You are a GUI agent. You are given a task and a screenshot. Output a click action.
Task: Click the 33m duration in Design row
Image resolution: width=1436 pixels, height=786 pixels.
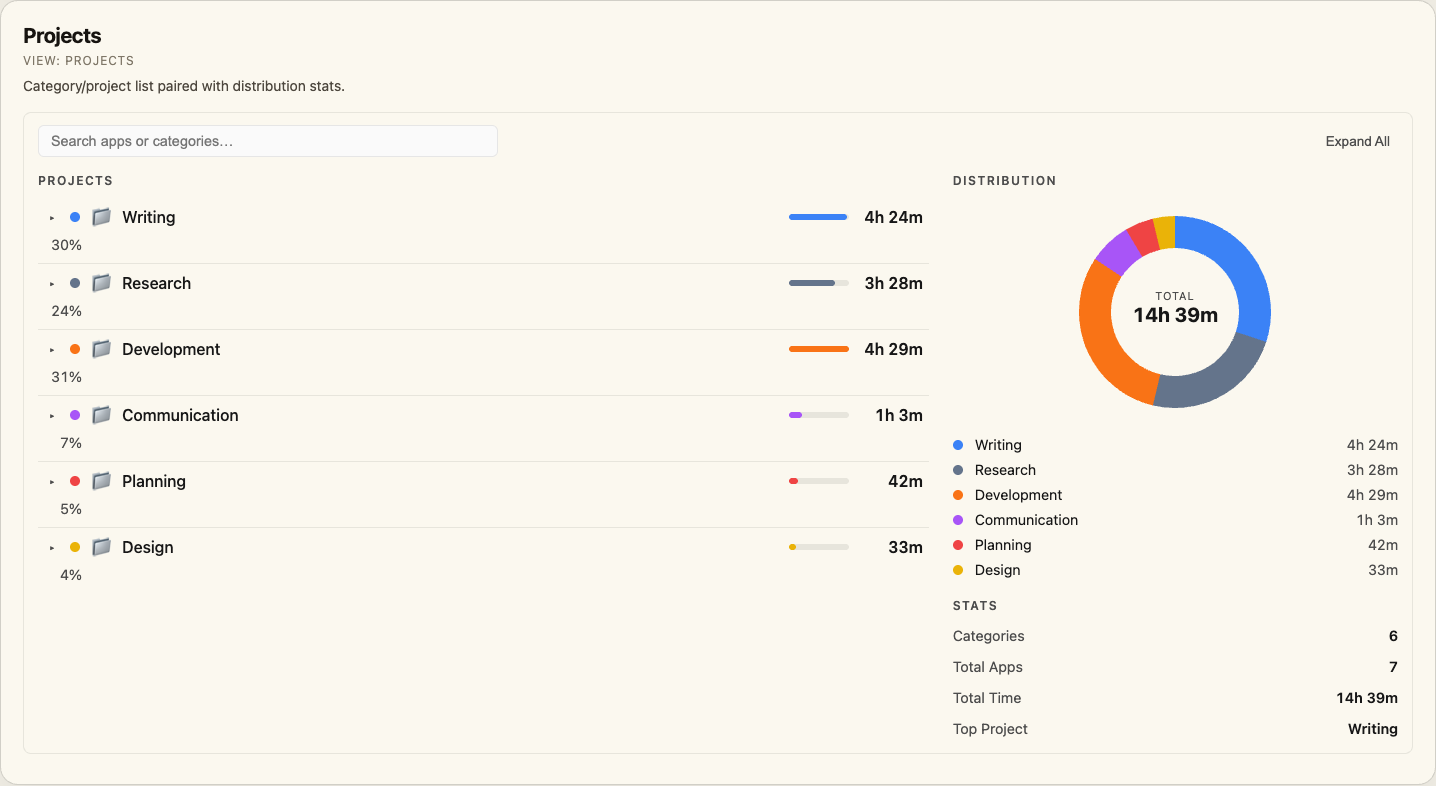pos(905,547)
